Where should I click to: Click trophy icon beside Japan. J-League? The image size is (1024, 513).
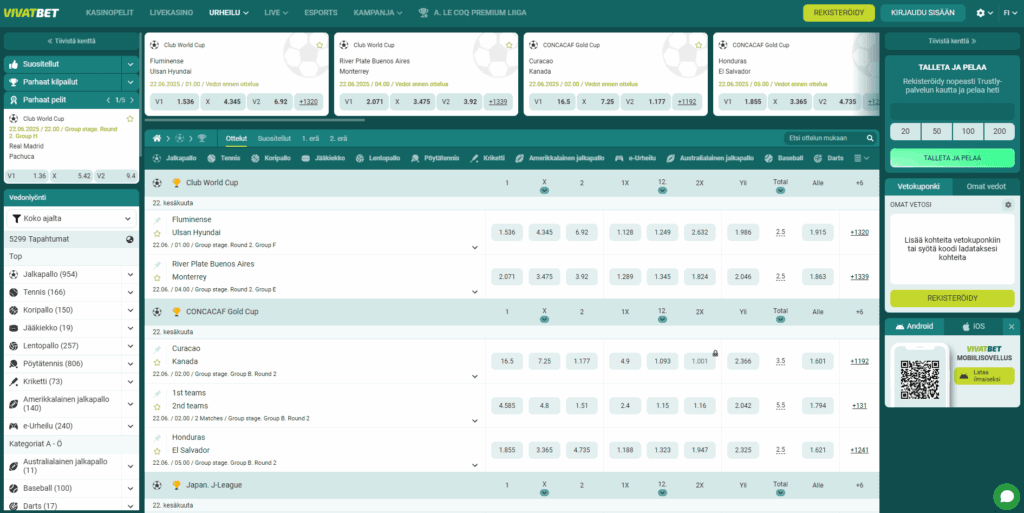point(176,486)
